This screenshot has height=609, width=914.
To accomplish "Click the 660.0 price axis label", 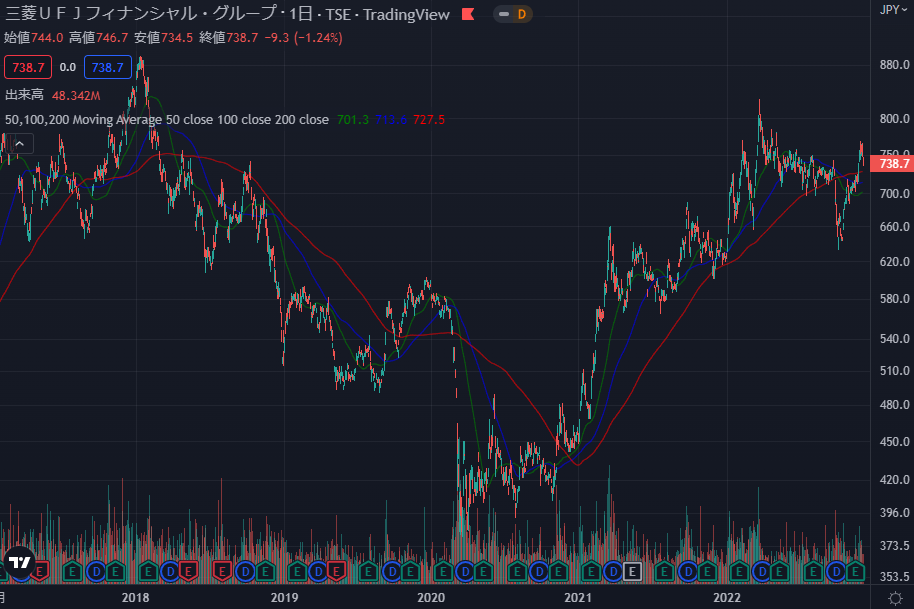I will pos(894,227).
